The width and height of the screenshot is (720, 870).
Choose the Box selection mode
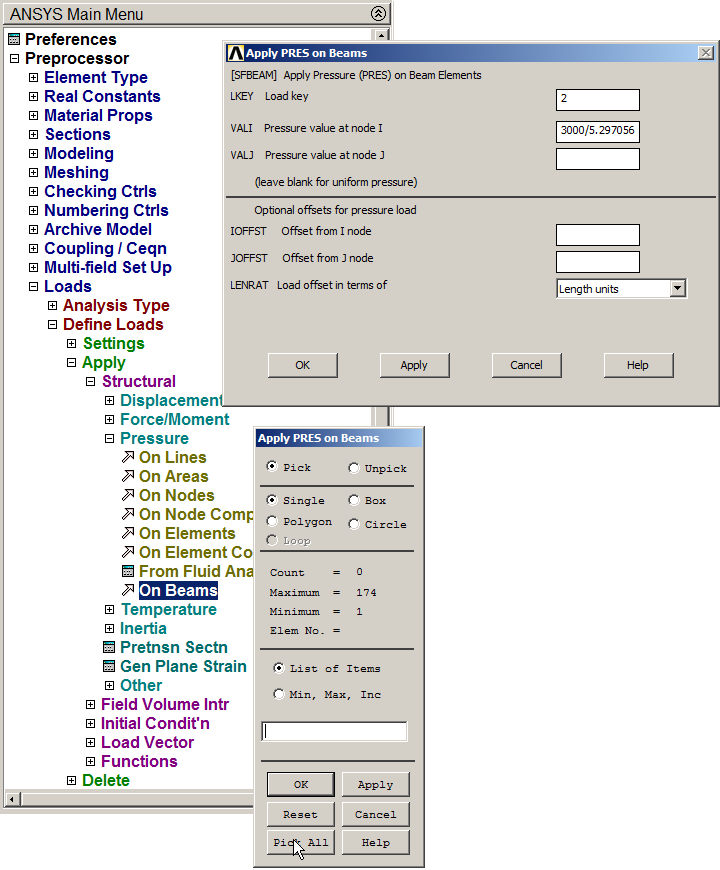[x=354, y=500]
